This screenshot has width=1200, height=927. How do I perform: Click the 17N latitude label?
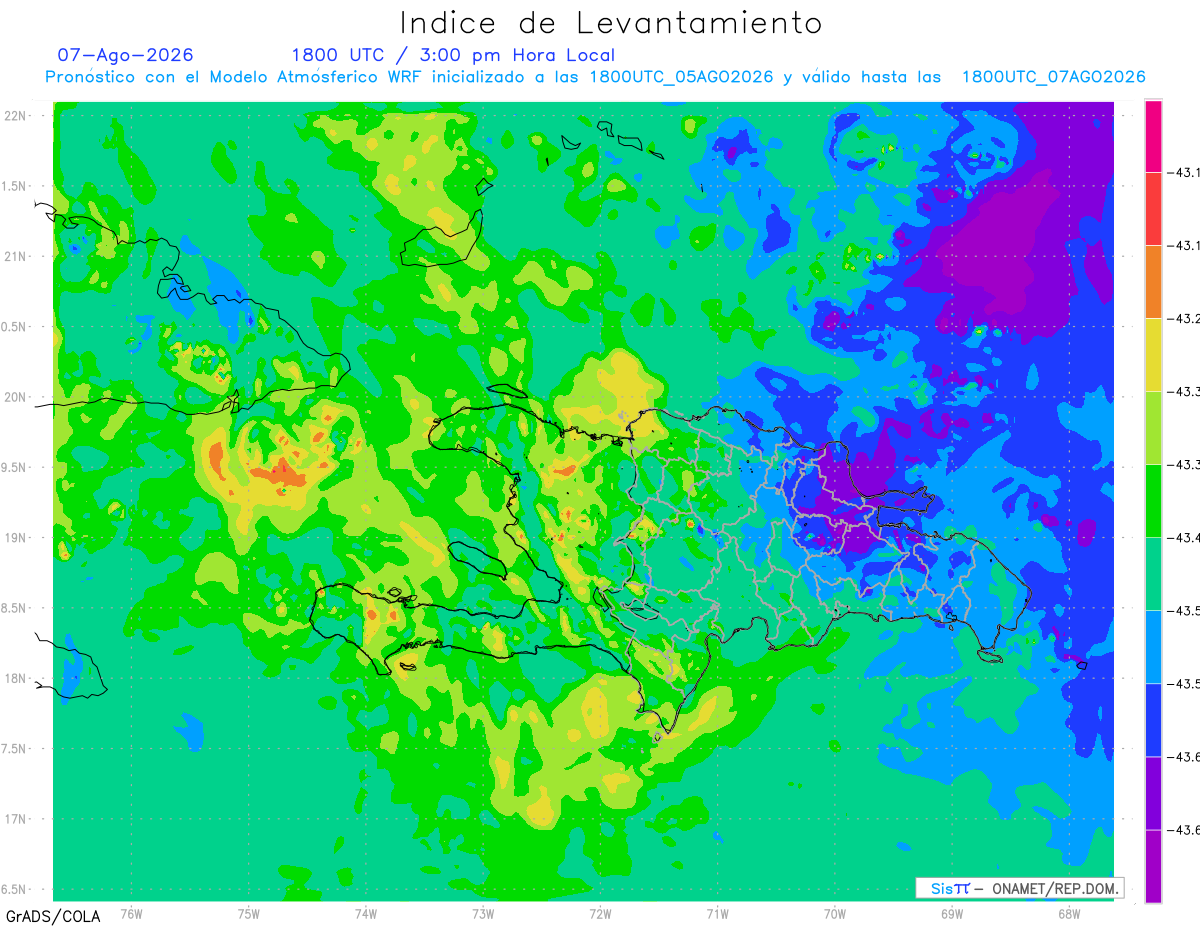[17, 819]
